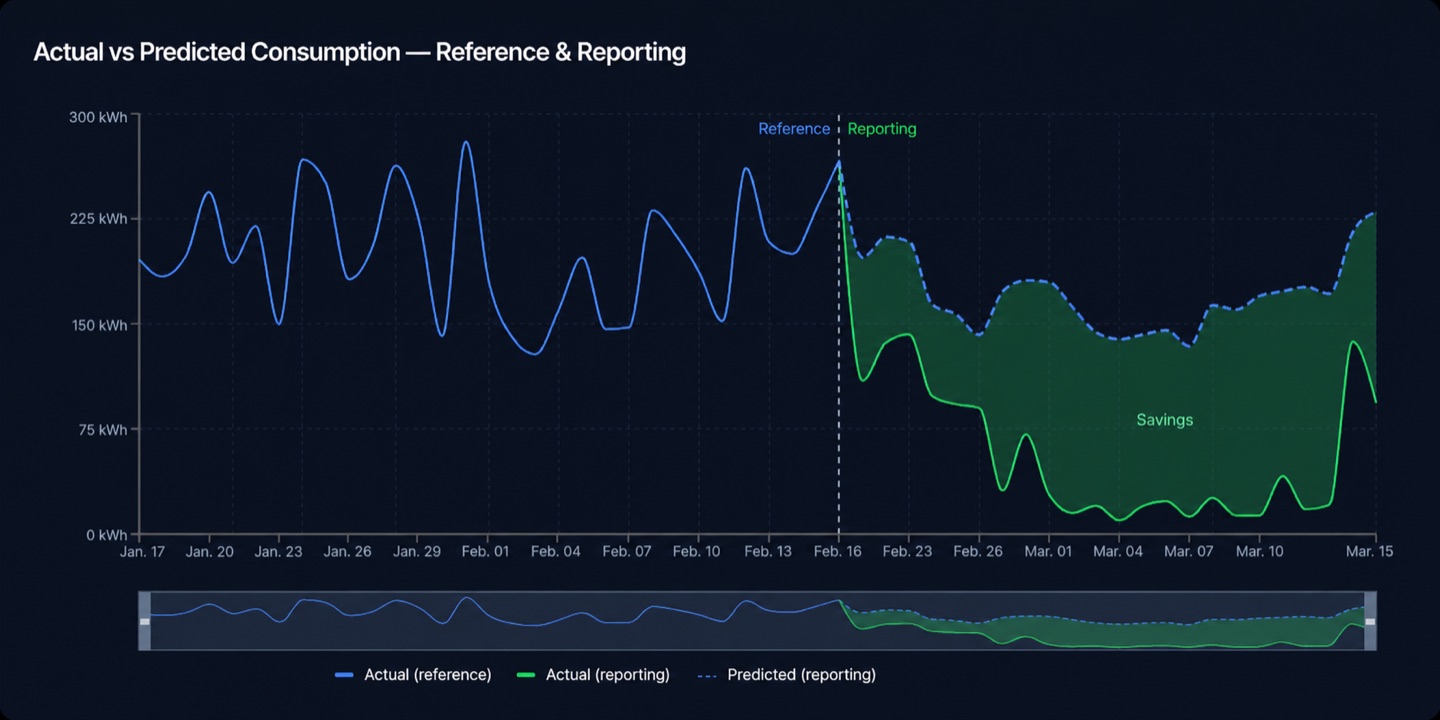Screen dimensions: 1440x720
Task: Click the right handle of the range navigator
Action: pyautogui.click(x=1370, y=621)
